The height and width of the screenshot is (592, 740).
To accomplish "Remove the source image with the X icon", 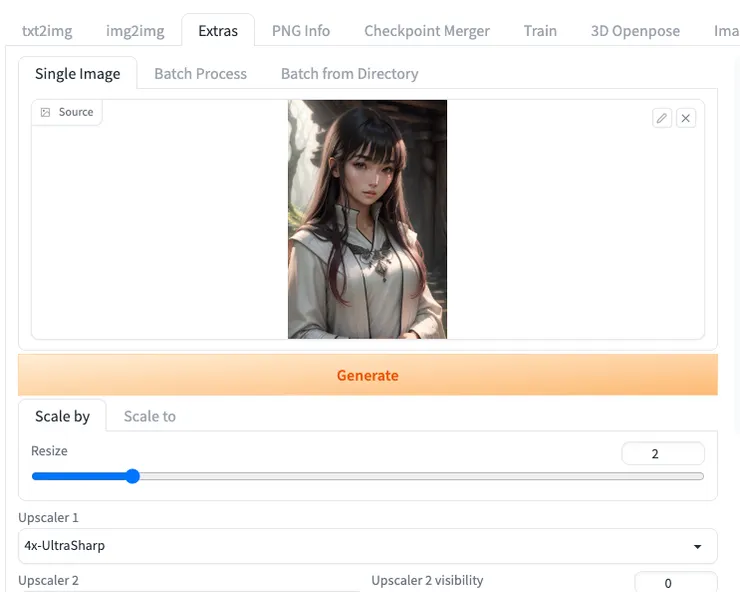I will [686, 118].
